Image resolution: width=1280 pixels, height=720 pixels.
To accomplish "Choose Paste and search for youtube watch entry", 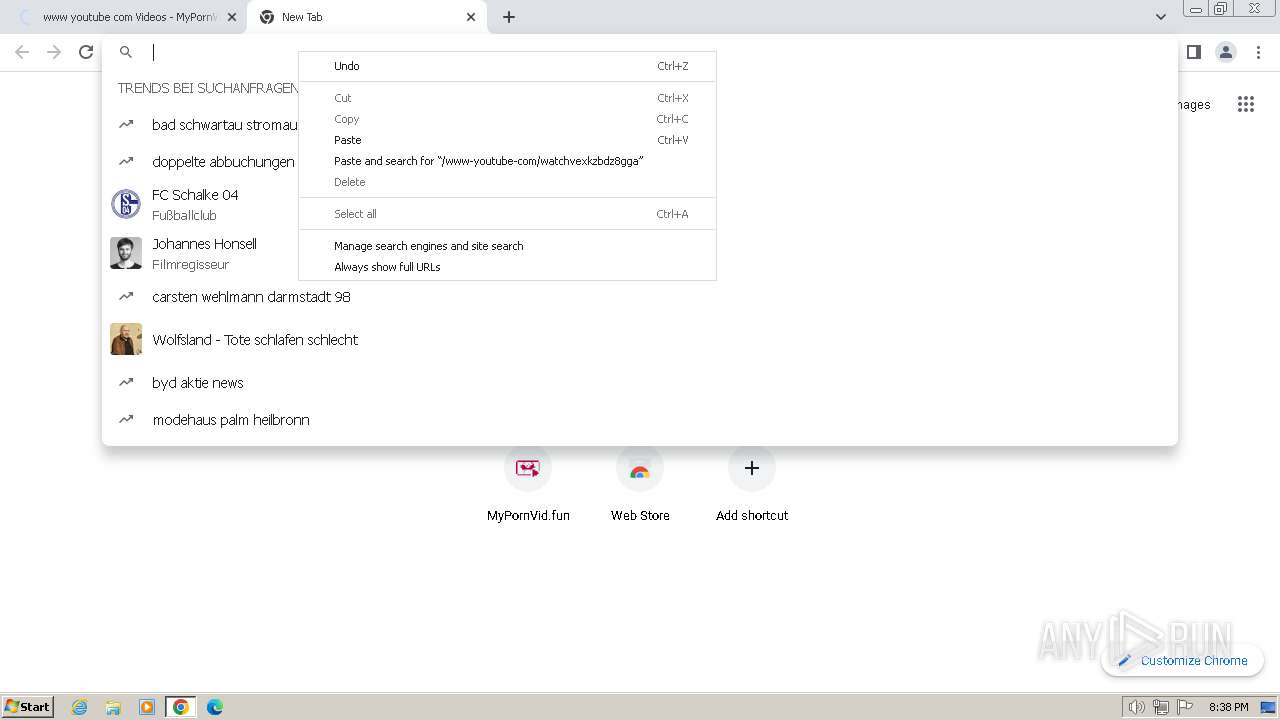I will pos(507,161).
